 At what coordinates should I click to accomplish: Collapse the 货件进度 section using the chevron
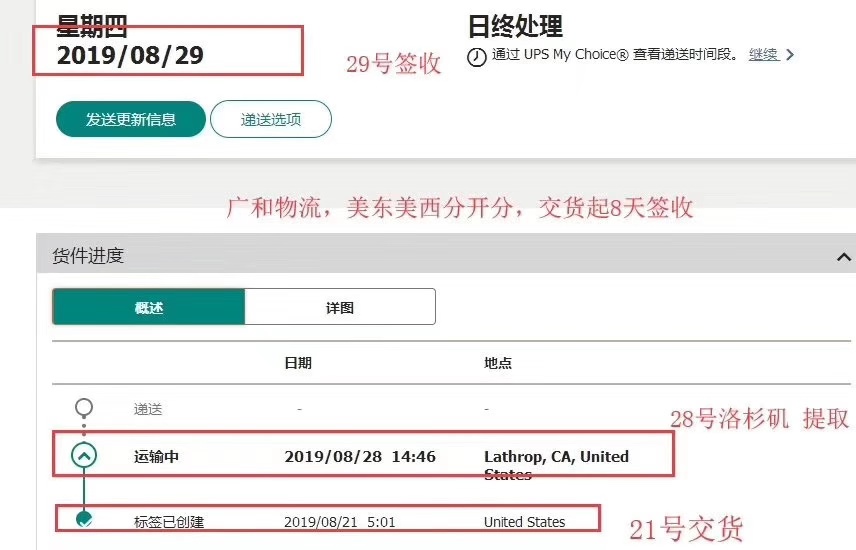[843, 257]
